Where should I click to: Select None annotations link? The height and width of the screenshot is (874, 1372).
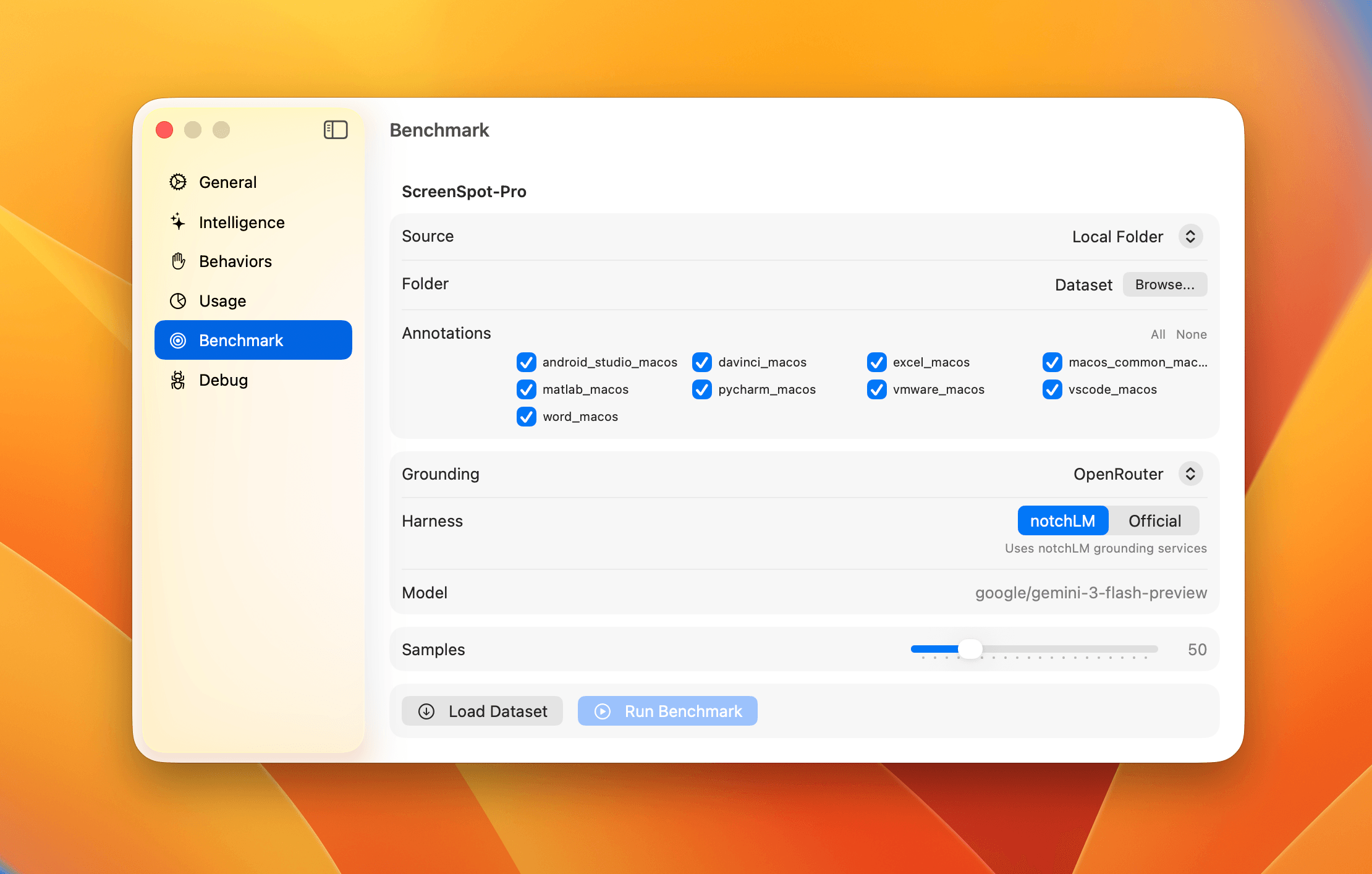coord(1192,334)
